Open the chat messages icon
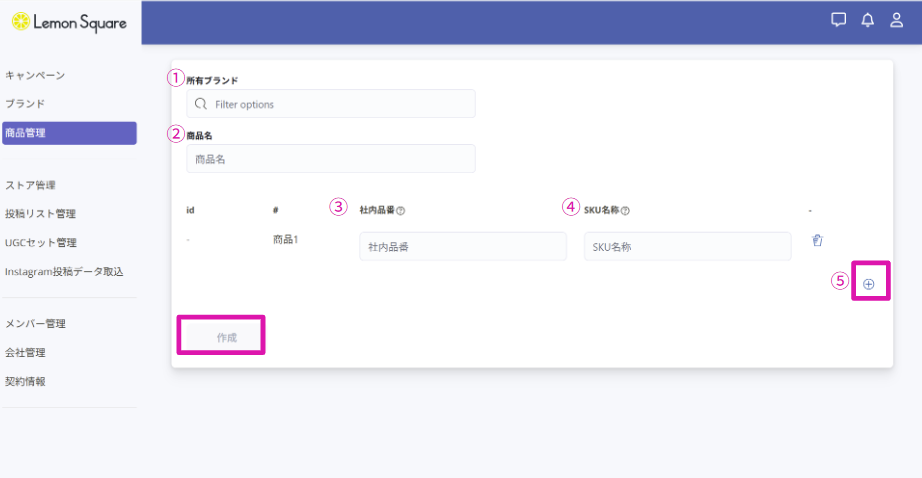The image size is (922, 478). pyautogui.click(x=839, y=20)
